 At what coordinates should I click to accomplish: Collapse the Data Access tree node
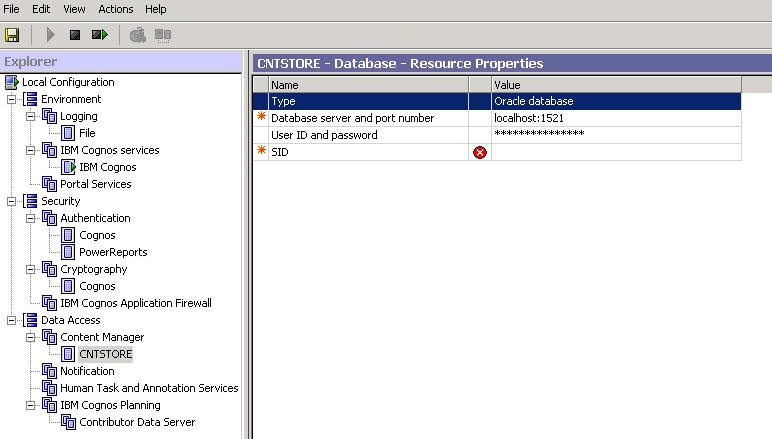click(11, 320)
